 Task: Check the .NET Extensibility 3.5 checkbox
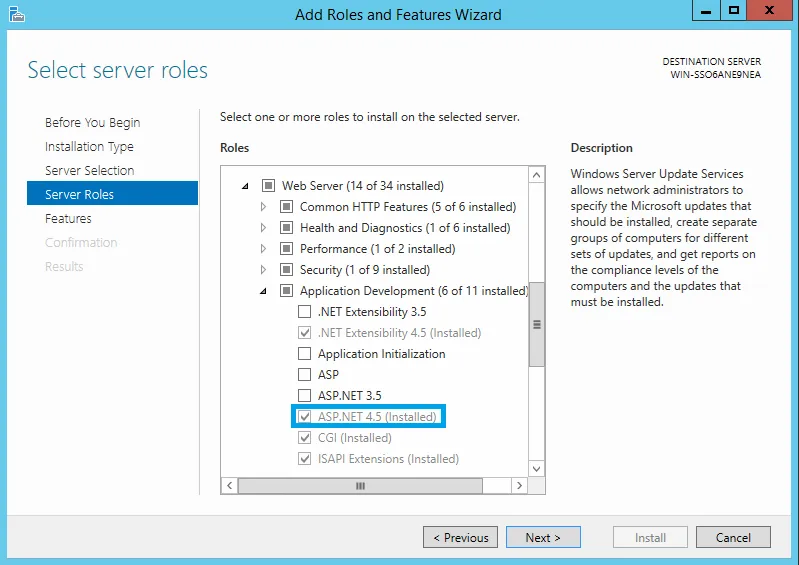tap(305, 312)
